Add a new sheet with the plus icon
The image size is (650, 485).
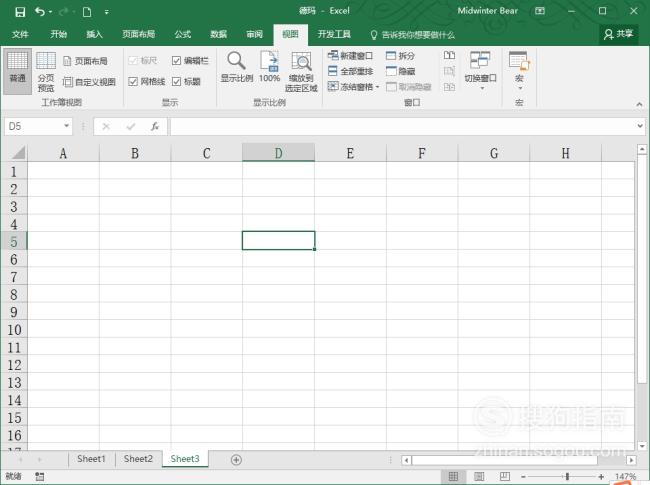point(236,460)
